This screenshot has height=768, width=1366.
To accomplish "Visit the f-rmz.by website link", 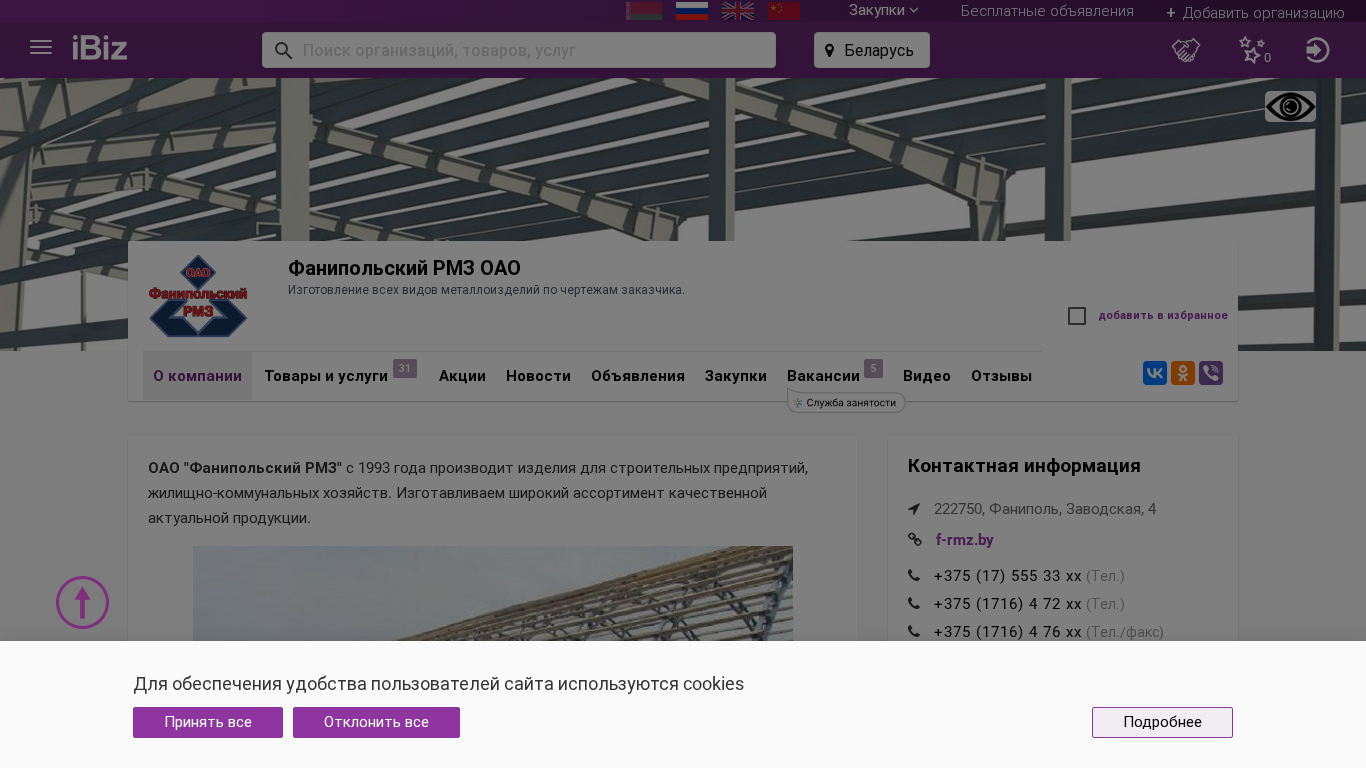I will point(964,540).
